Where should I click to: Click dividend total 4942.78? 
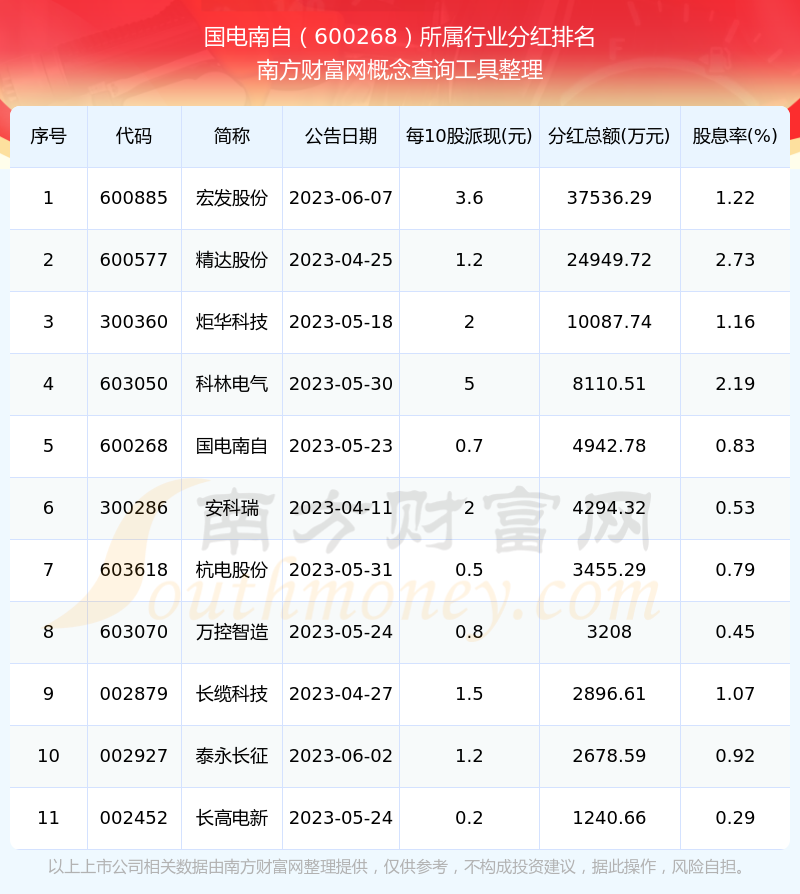click(610, 446)
